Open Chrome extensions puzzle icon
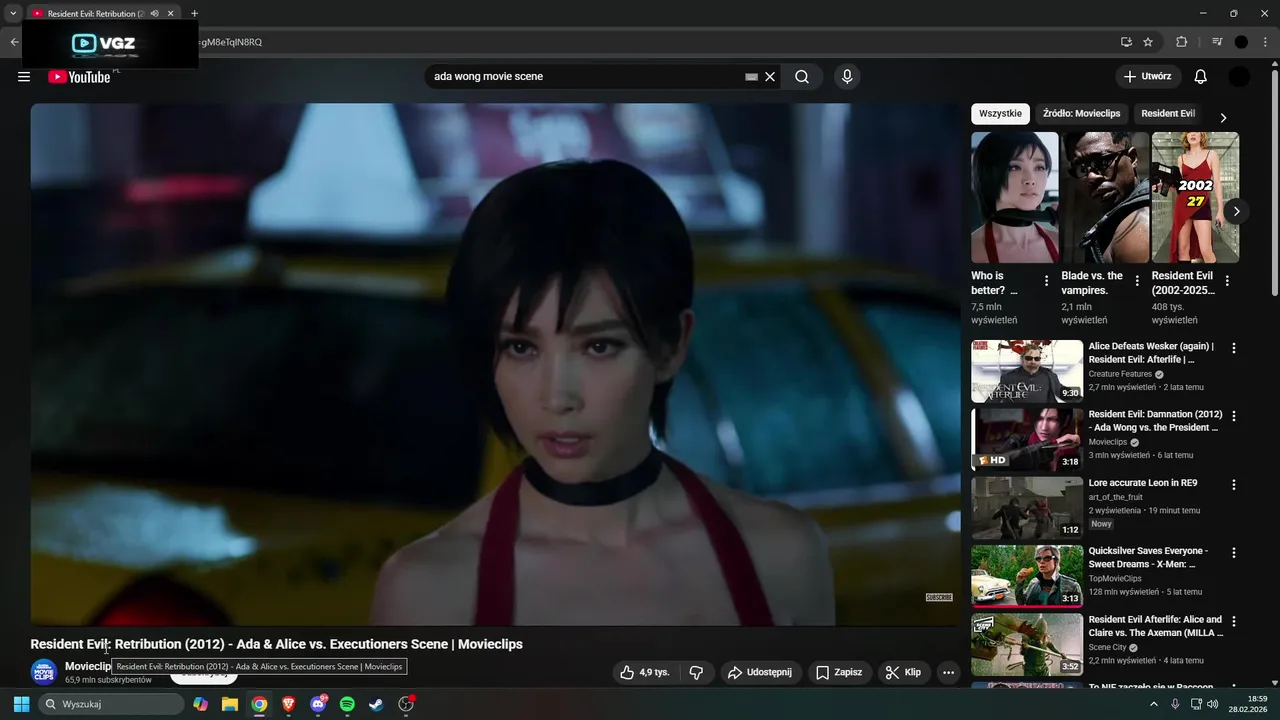 [1182, 42]
